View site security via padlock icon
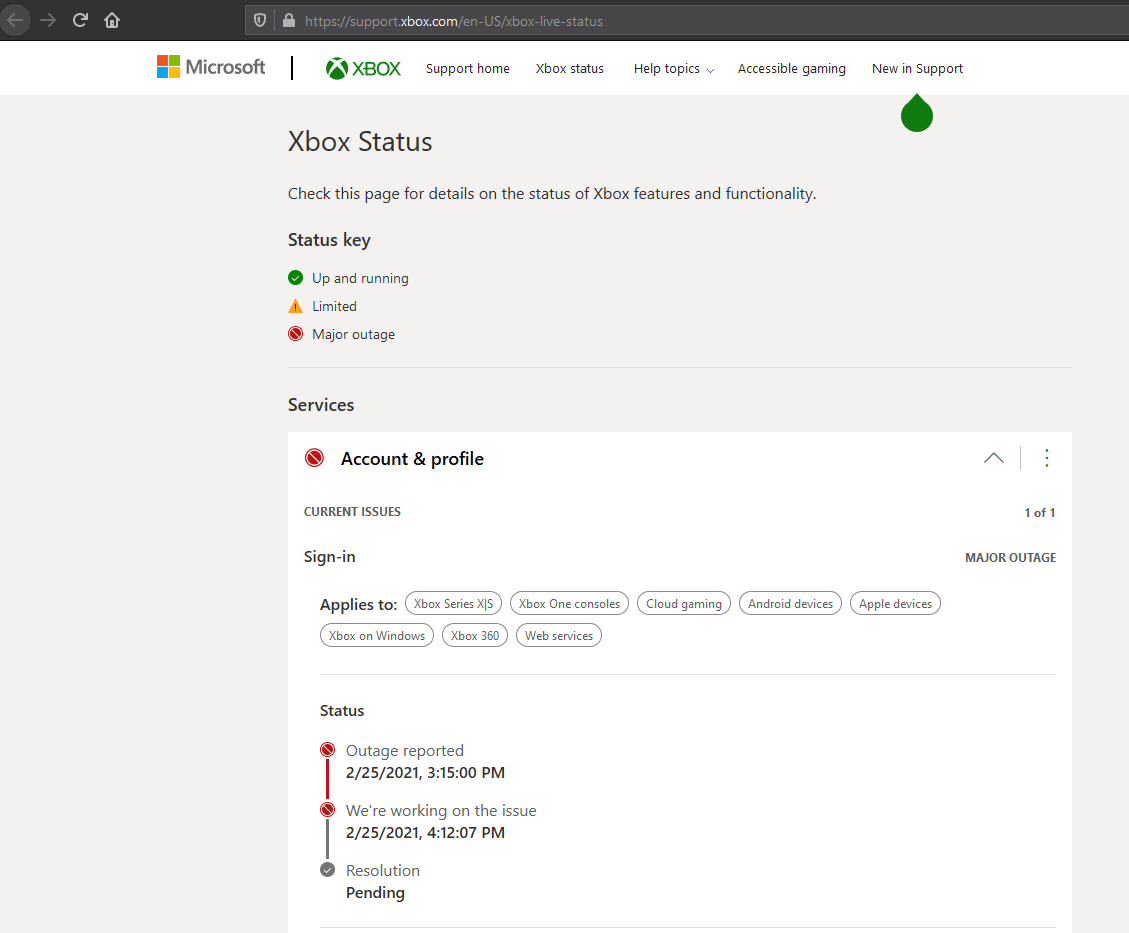 [x=289, y=20]
